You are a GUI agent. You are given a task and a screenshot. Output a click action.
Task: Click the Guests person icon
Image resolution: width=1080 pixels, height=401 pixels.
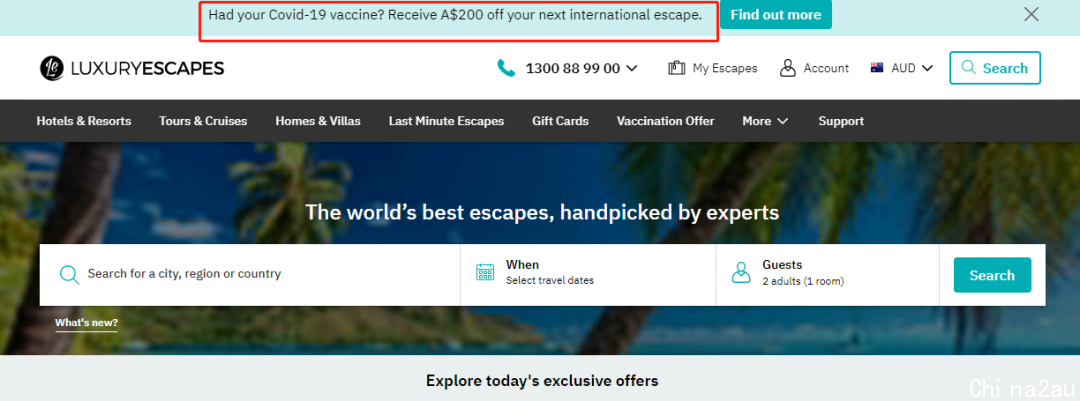[x=741, y=273]
